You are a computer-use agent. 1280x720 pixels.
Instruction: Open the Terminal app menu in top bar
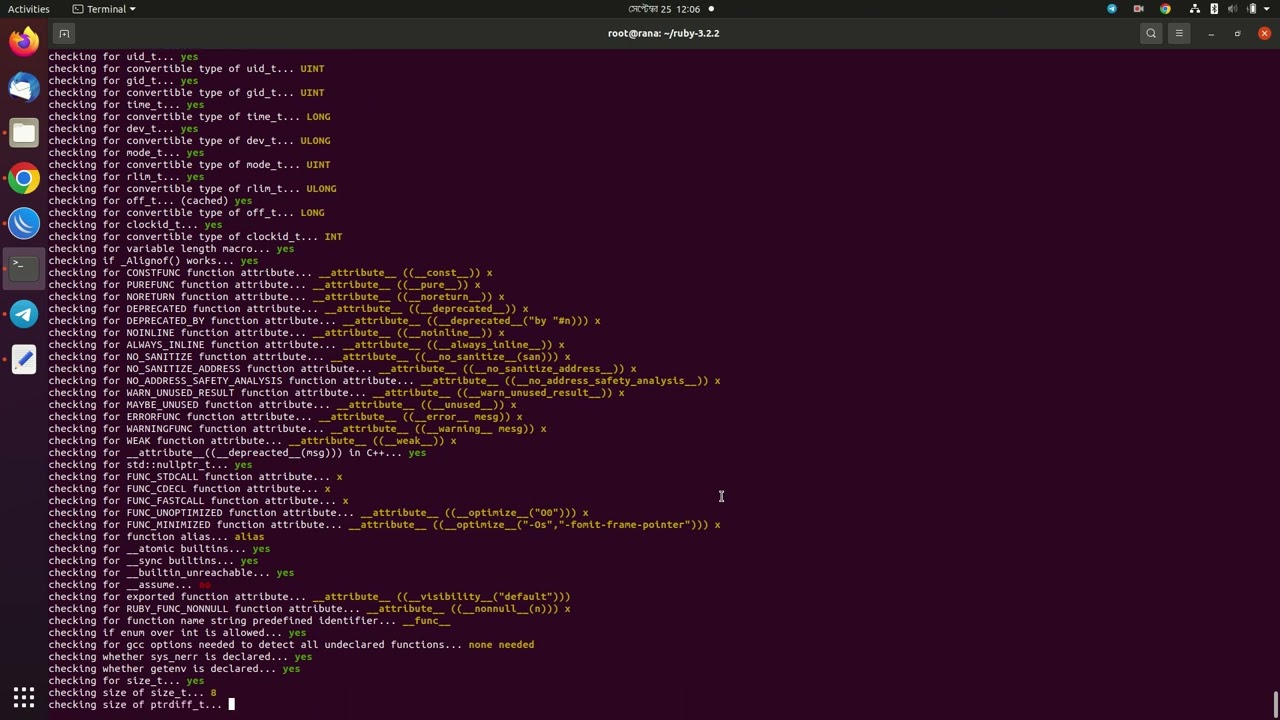[104, 9]
